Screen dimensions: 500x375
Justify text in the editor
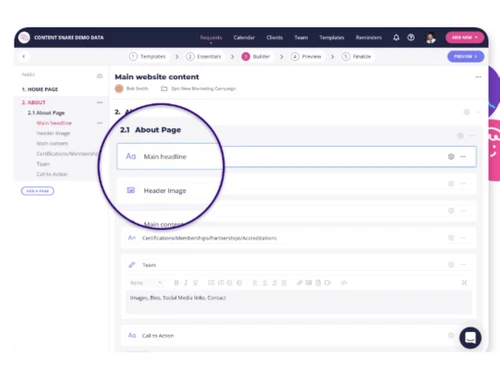pos(284,283)
